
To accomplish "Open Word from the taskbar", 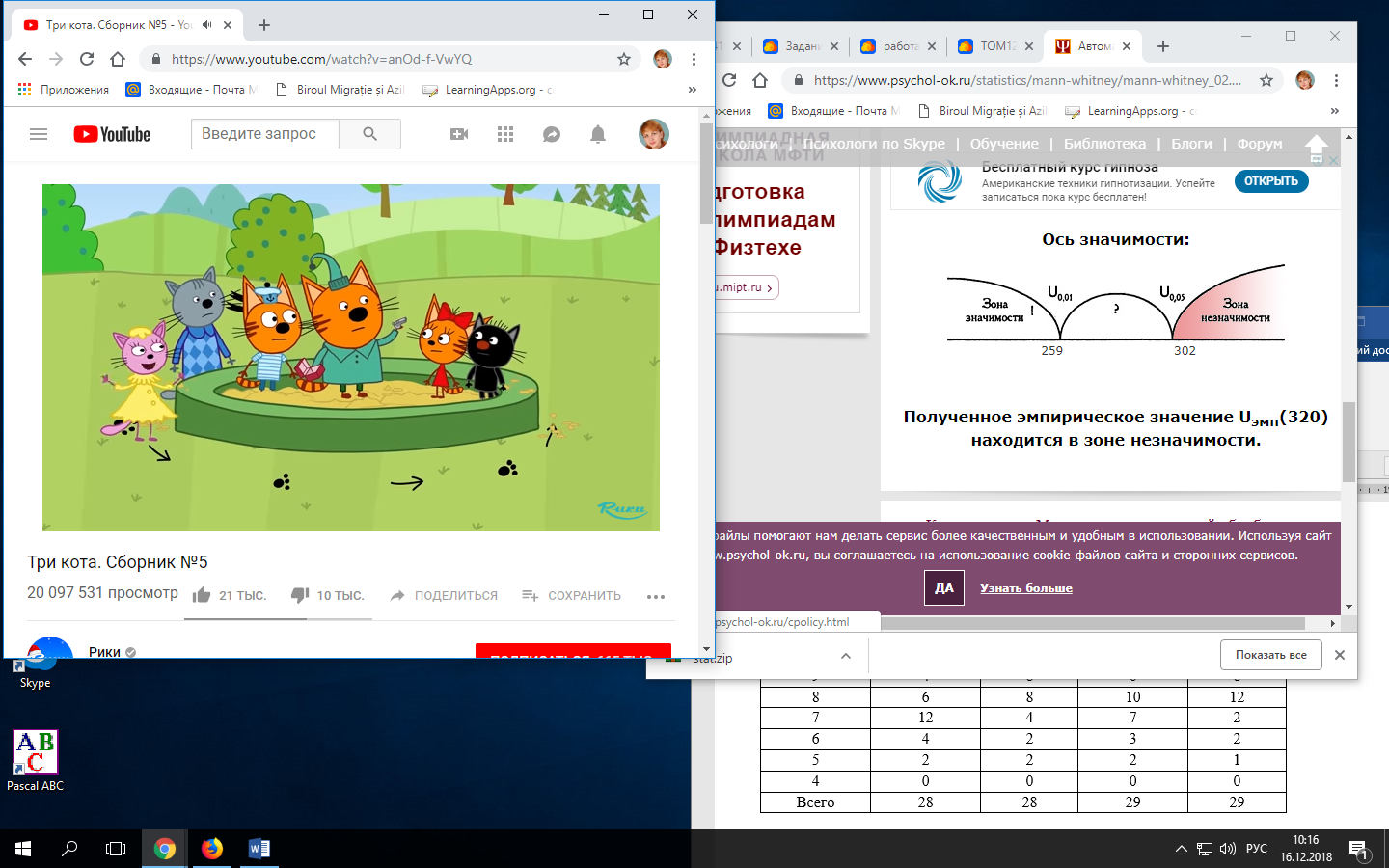I will click(259, 849).
